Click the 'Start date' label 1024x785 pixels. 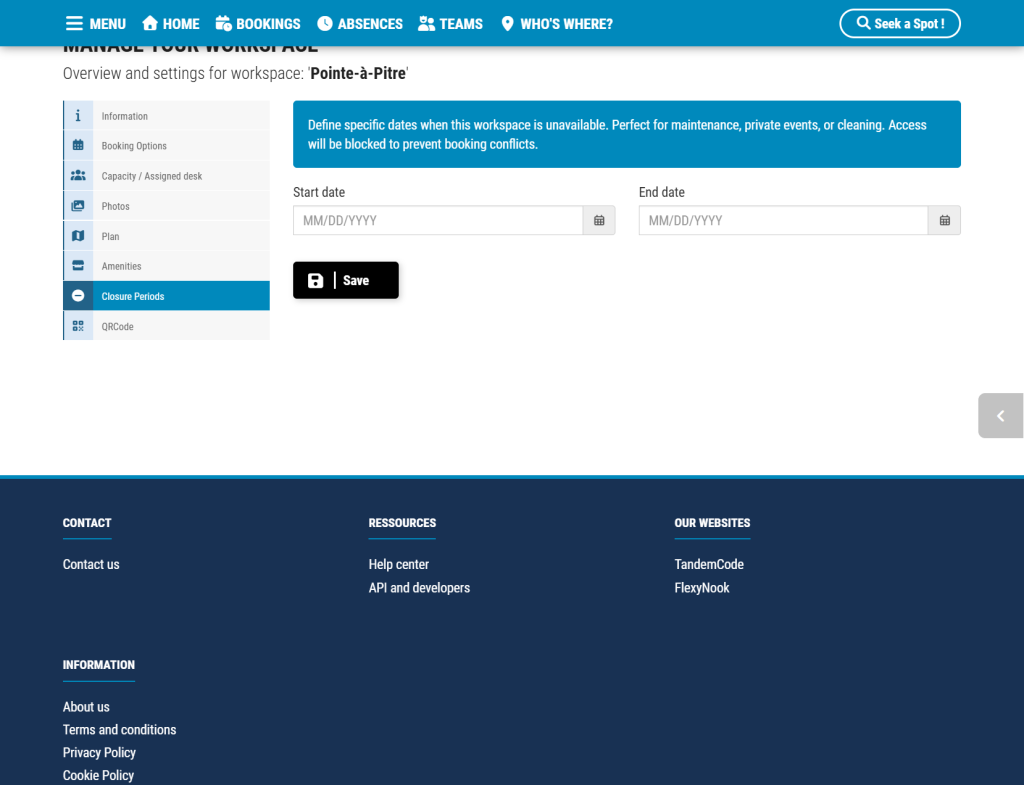coord(319,192)
